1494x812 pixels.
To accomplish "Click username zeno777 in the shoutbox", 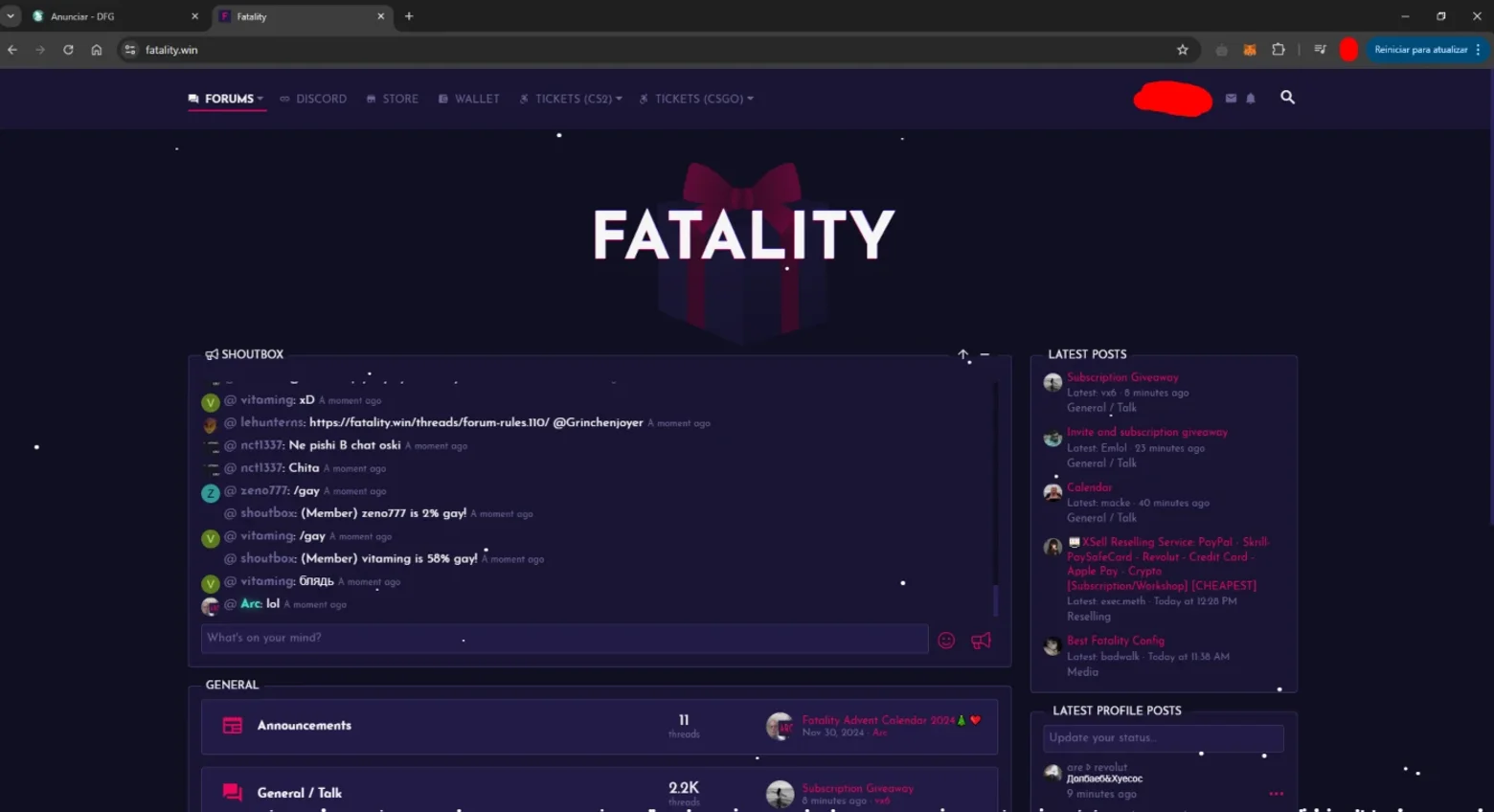I will tap(265, 490).
